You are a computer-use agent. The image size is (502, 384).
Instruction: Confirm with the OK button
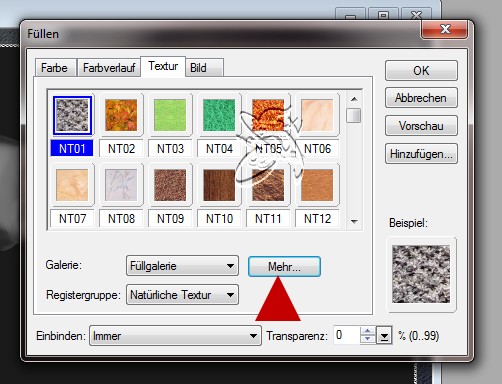pyautogui.click(x=421, y=70)
